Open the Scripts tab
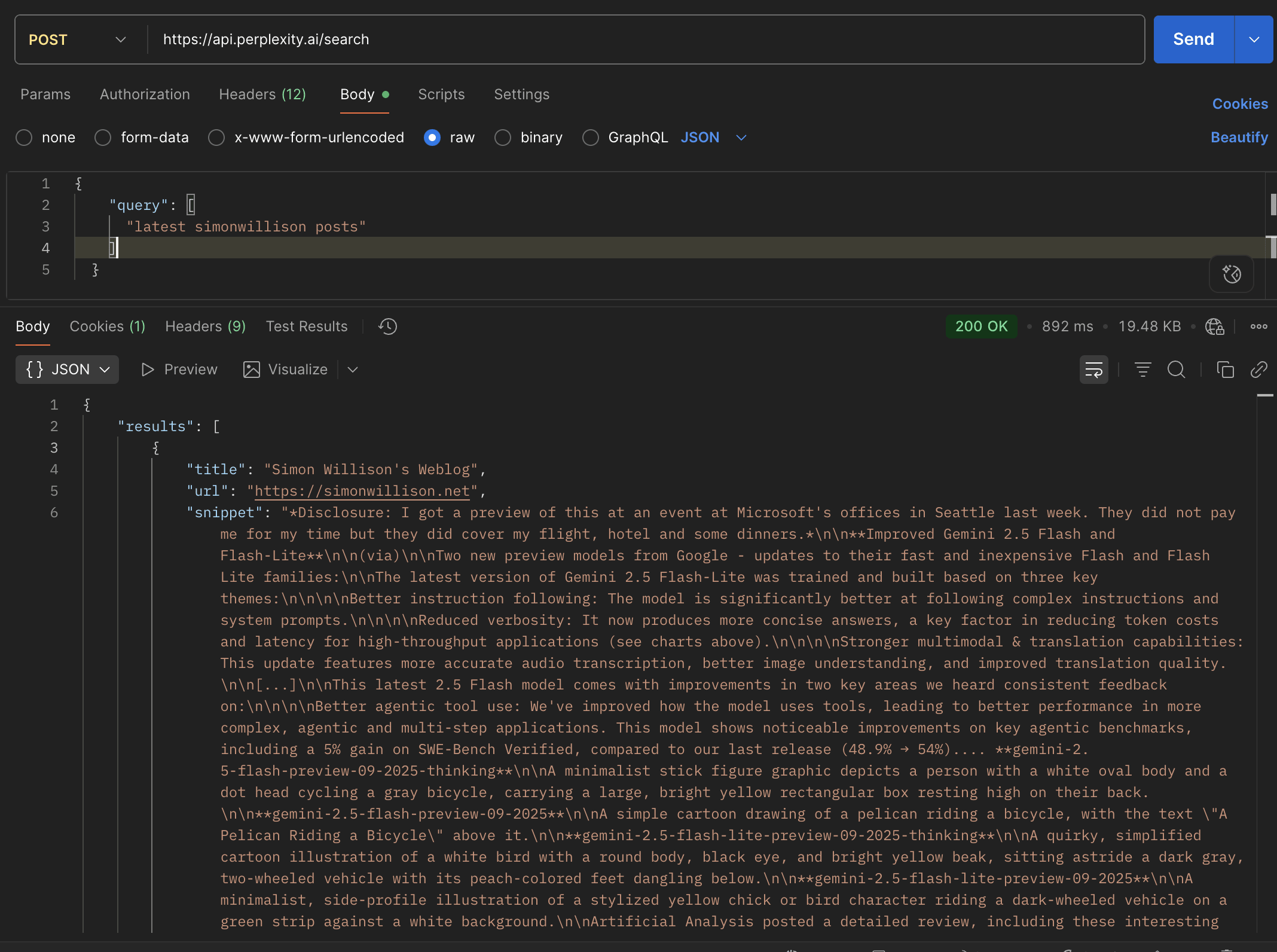This screenshot has height=952, width=1277. click(441, 94)
